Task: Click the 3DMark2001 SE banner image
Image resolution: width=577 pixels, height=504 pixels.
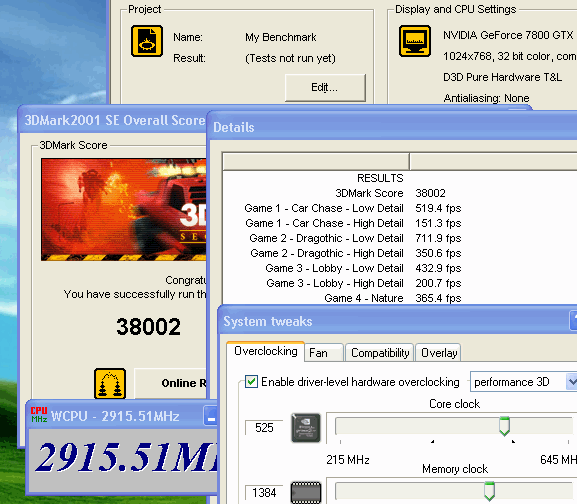Action: (124, 210)
